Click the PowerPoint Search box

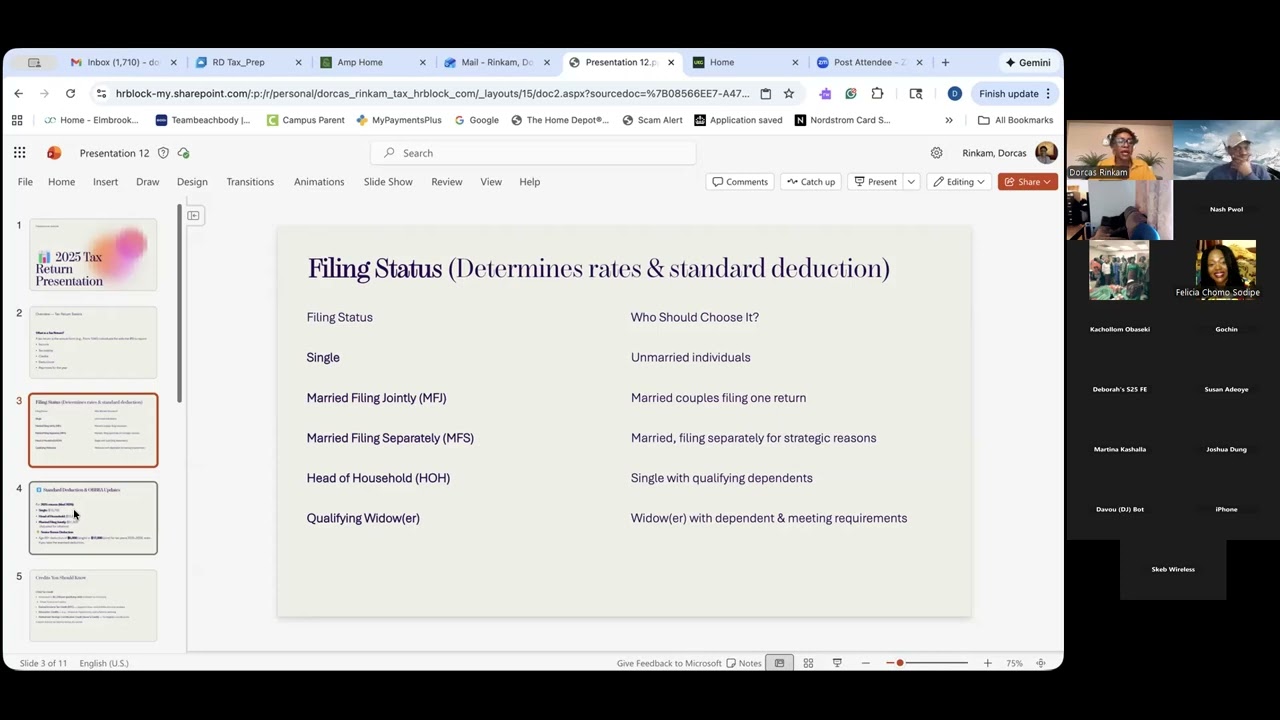[x=534, y=153]
